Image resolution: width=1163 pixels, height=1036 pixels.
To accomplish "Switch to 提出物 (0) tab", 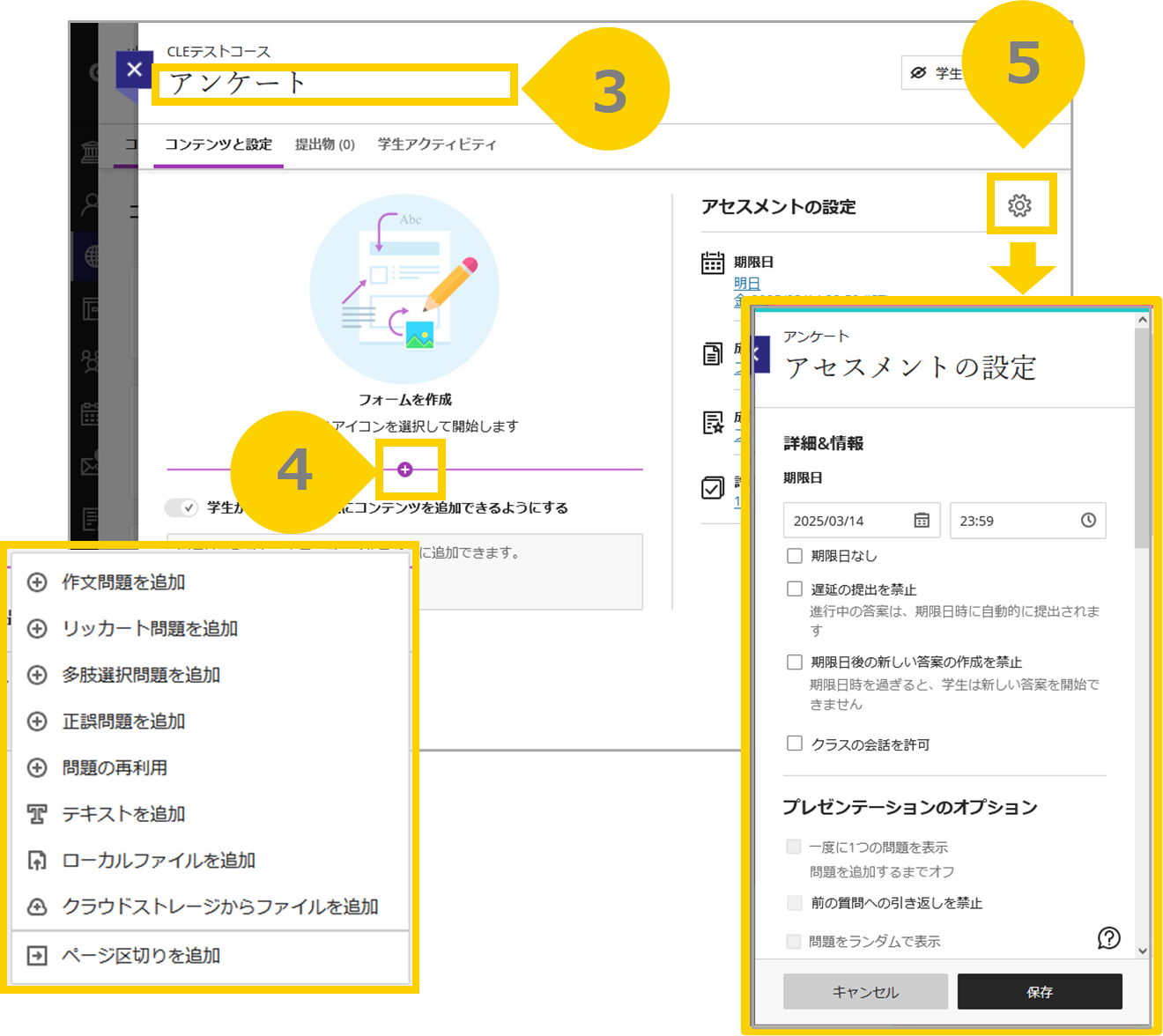I will (324, 144).
